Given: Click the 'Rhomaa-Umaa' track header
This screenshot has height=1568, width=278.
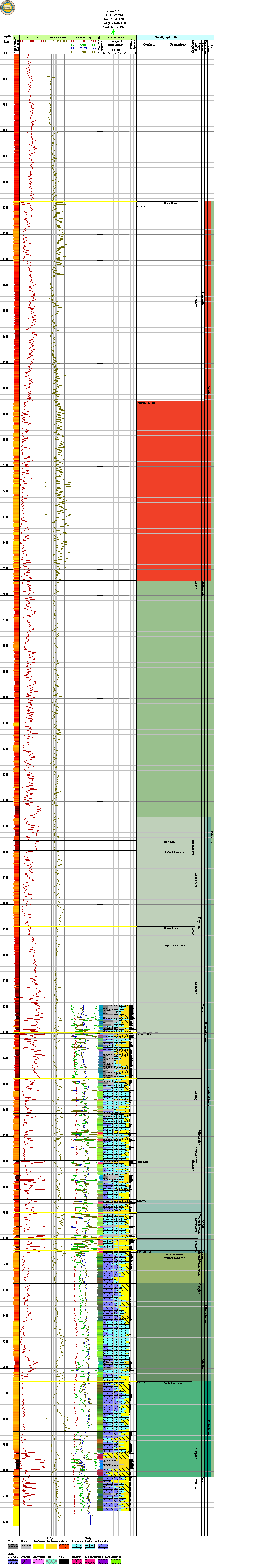Looking at the screenshot, I should click(116, 38).
